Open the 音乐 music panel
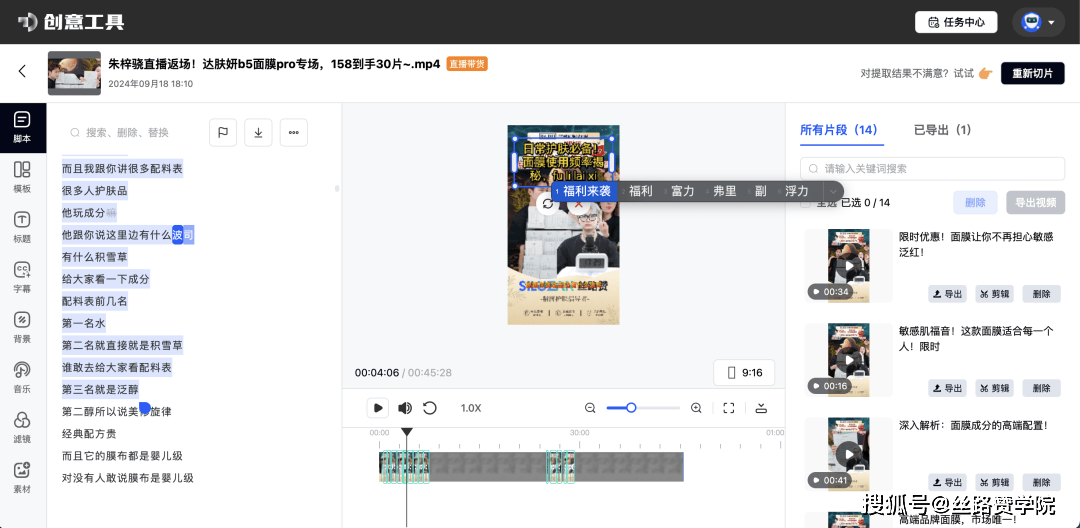The width and height of the screenshot is (1080, 528). [22, 377]
